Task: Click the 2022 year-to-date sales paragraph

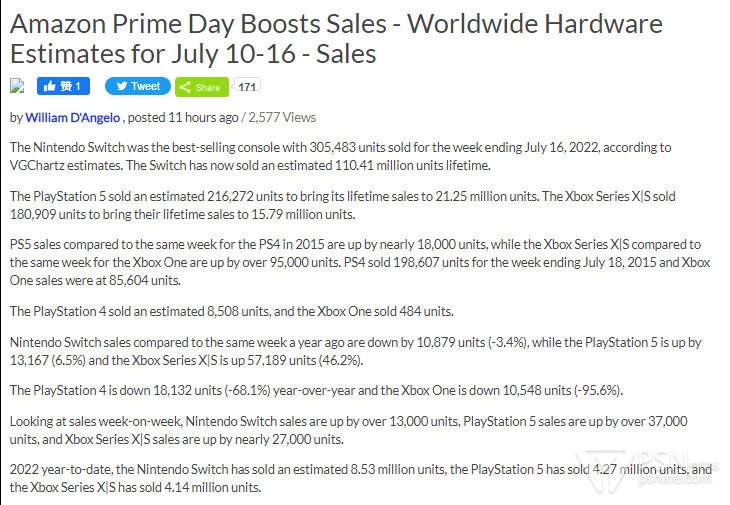Action: pos(361,478)
